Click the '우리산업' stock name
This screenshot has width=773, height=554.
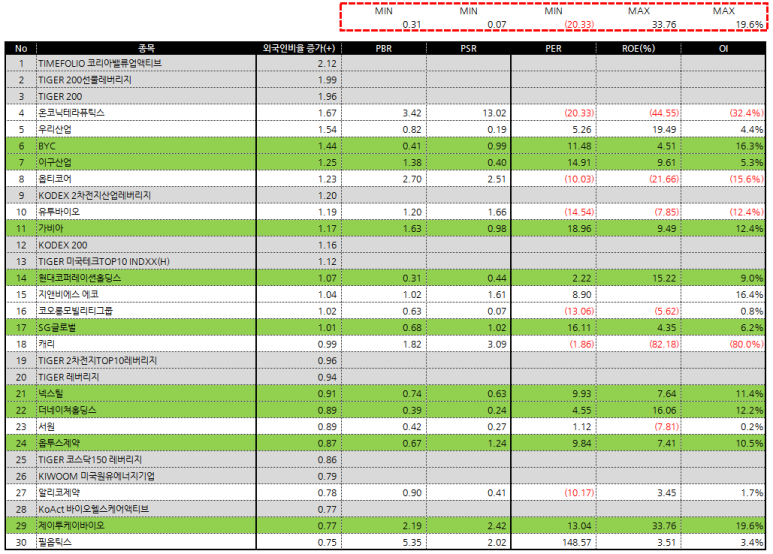[55, 130]
